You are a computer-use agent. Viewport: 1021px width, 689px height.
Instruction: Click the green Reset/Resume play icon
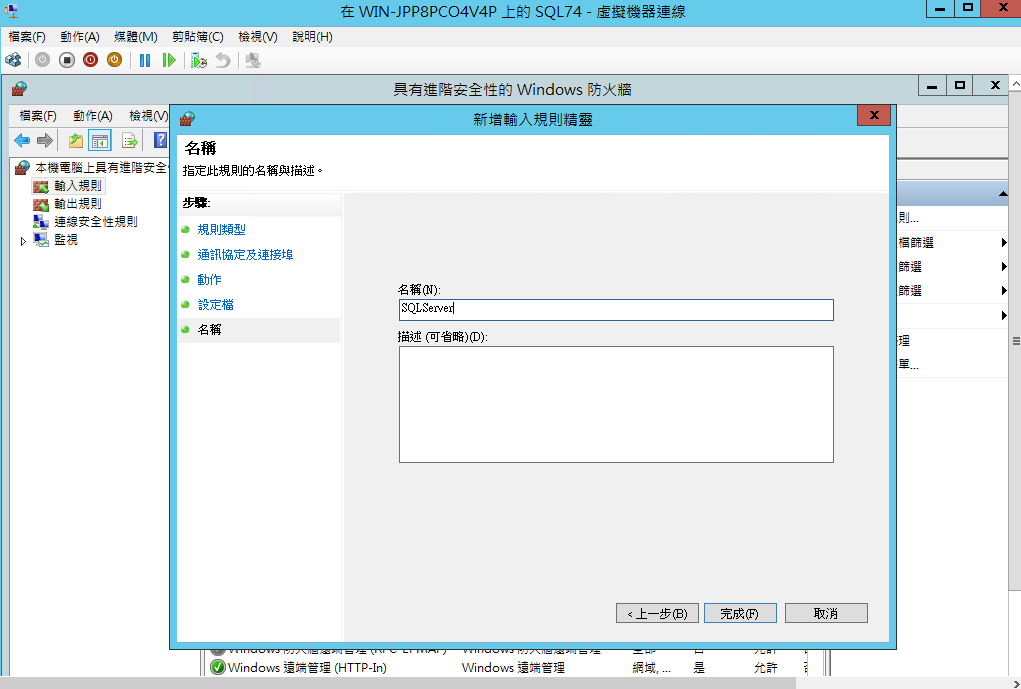click(169, 61)
